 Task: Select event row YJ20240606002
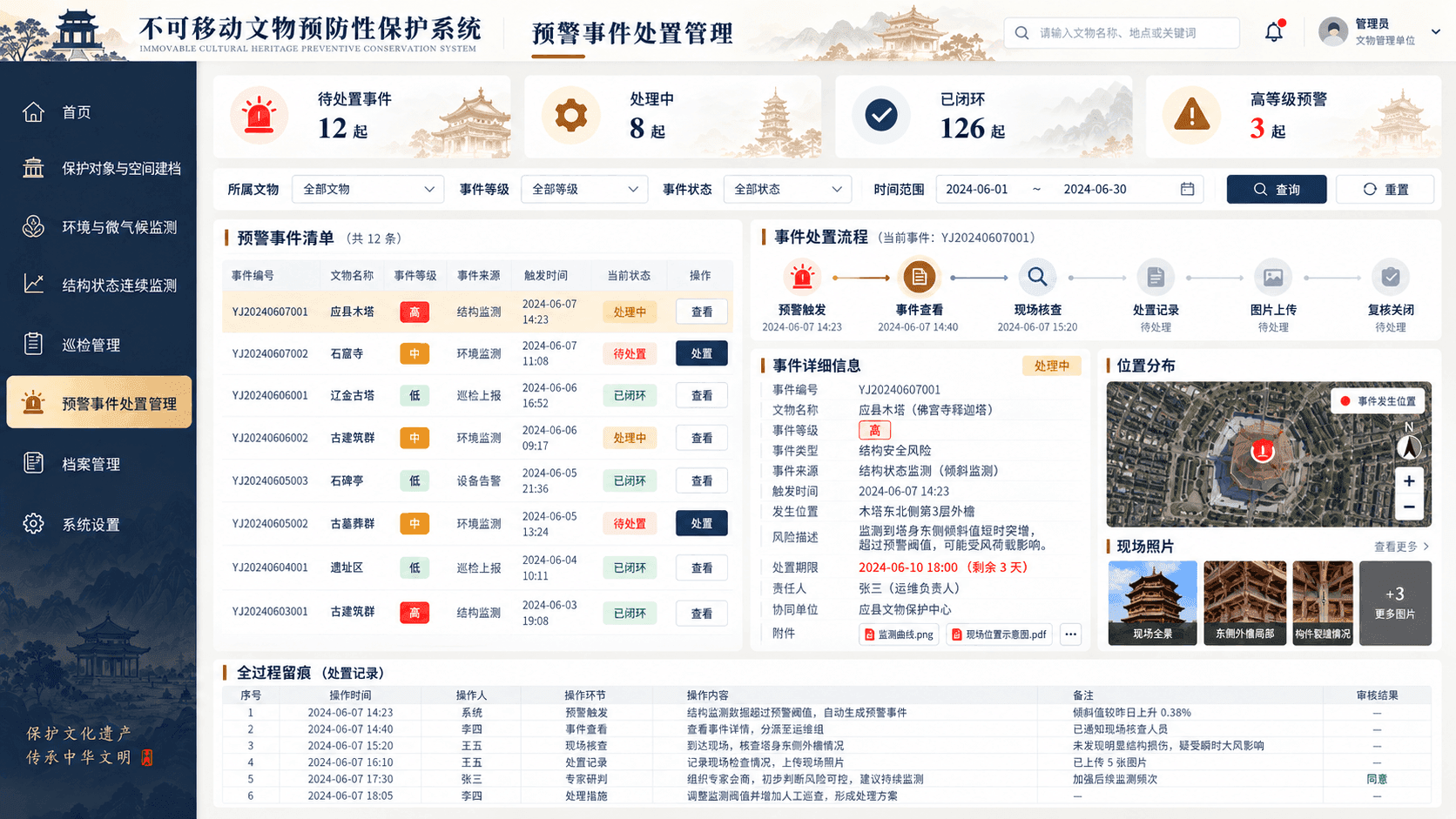[477, 438]
